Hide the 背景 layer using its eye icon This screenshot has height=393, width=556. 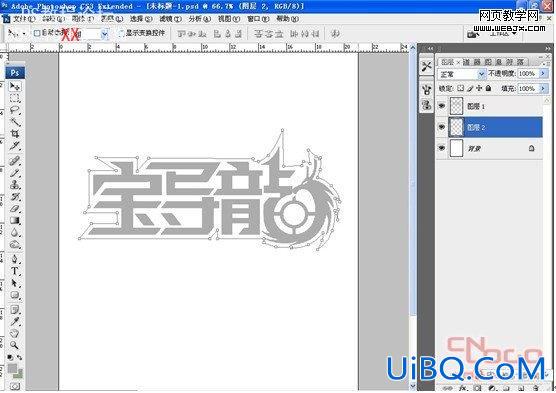point(442,148)
